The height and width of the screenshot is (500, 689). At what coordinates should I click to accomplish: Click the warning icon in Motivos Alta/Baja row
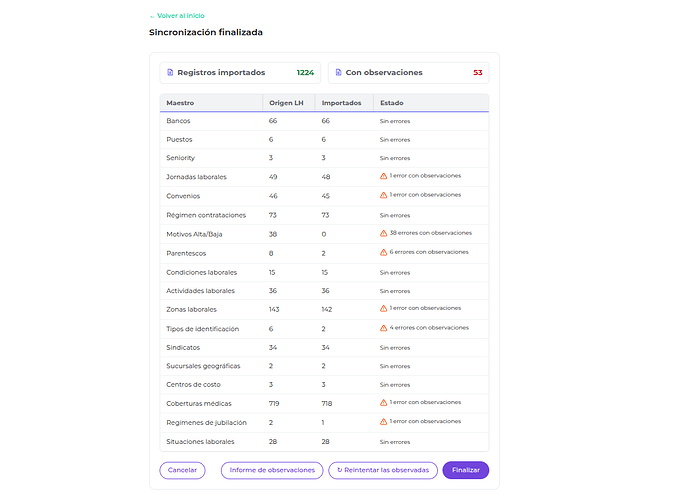point(384,233)
